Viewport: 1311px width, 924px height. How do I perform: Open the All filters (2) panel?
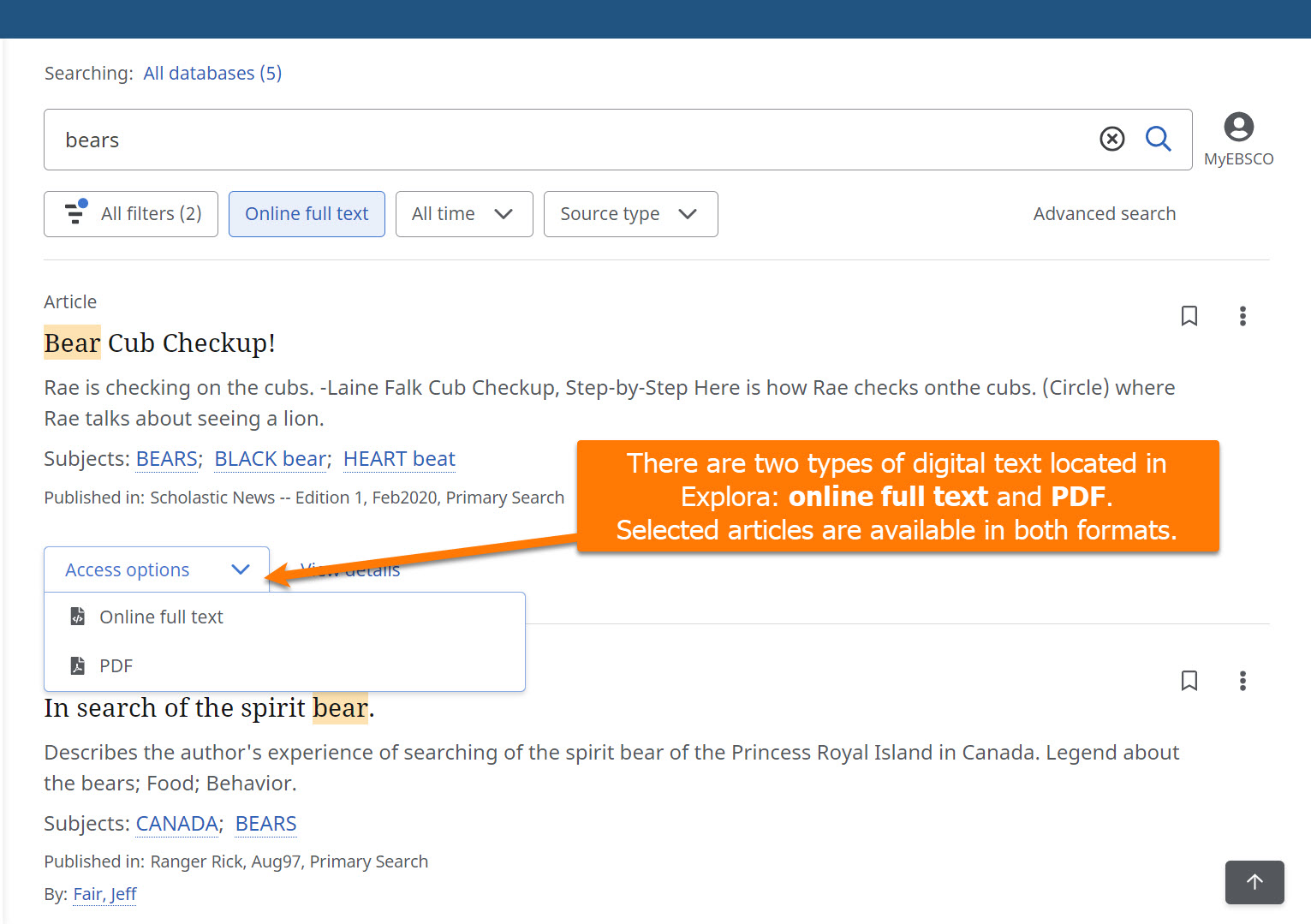click(131, 214)
